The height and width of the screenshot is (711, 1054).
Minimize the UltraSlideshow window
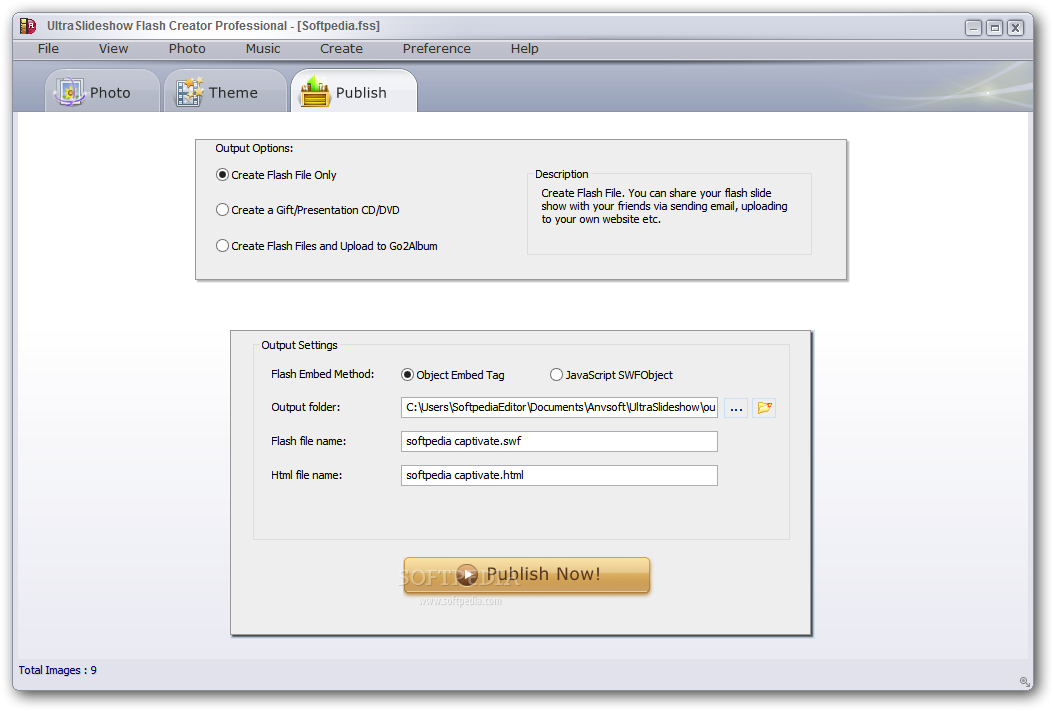click(973, 28)
